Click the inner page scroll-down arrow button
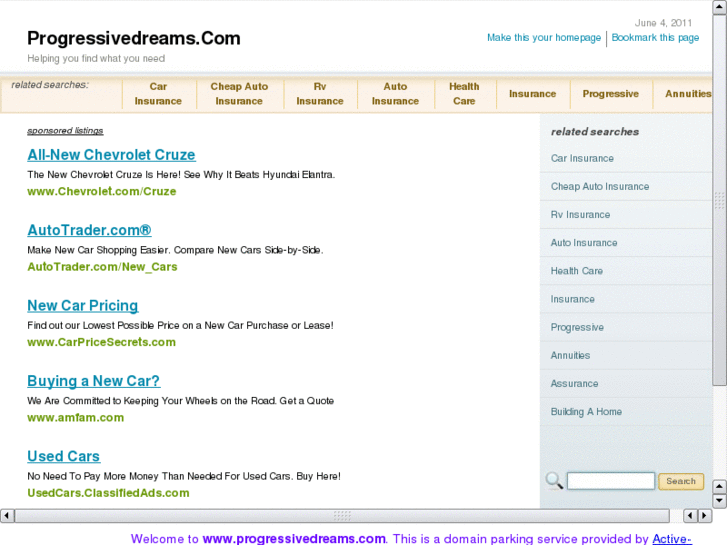Viewport: 727px width, 545px height. click(720, 500)
